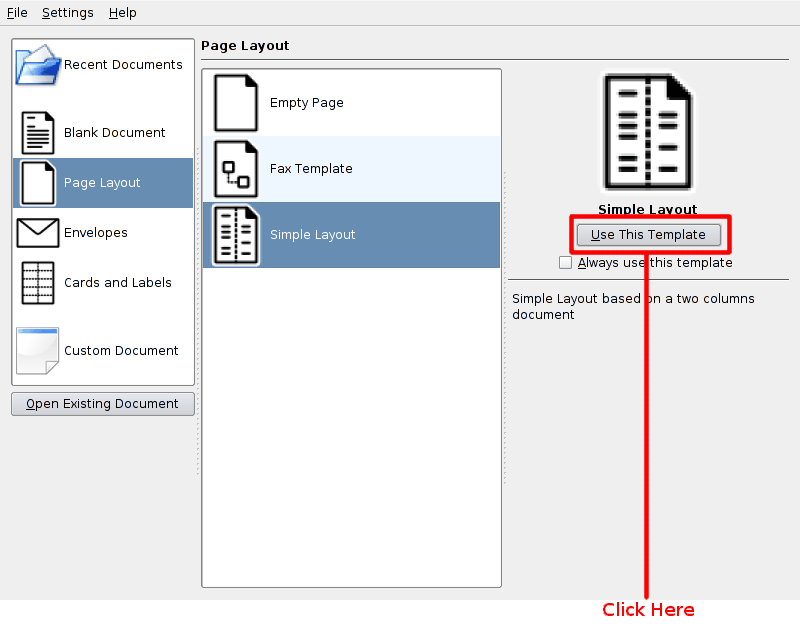This screenshot has height=640, width=800.
Task: Choose the Cards and Labels icon
Action: (x=38, y=283)
